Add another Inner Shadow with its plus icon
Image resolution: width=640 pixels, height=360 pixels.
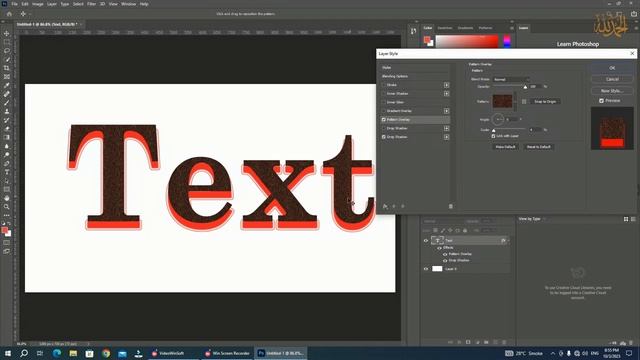447,93
